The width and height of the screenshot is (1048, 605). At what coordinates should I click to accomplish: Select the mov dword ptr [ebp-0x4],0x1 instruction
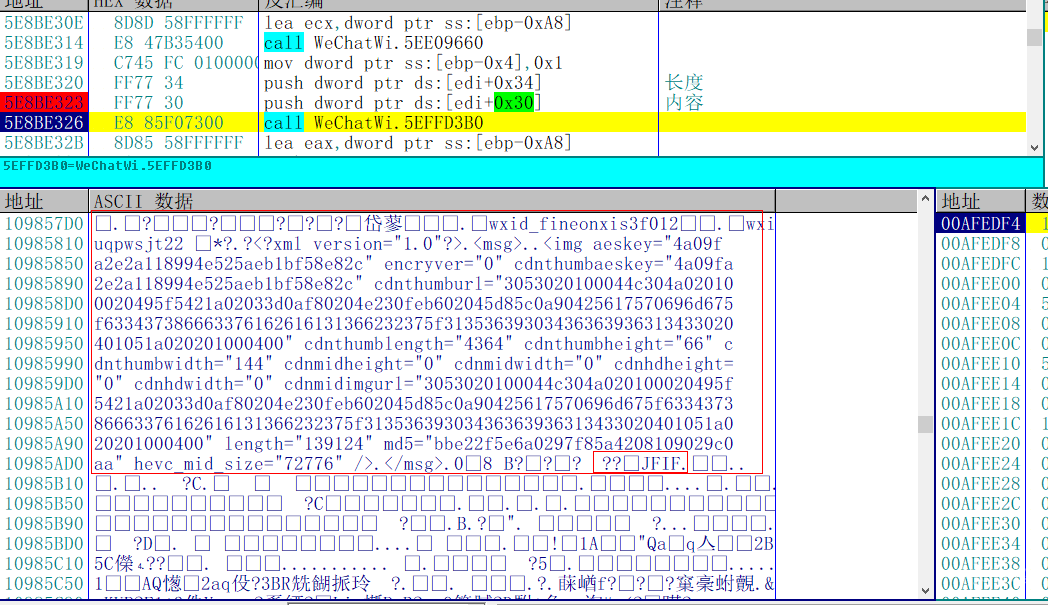point(413,63)
